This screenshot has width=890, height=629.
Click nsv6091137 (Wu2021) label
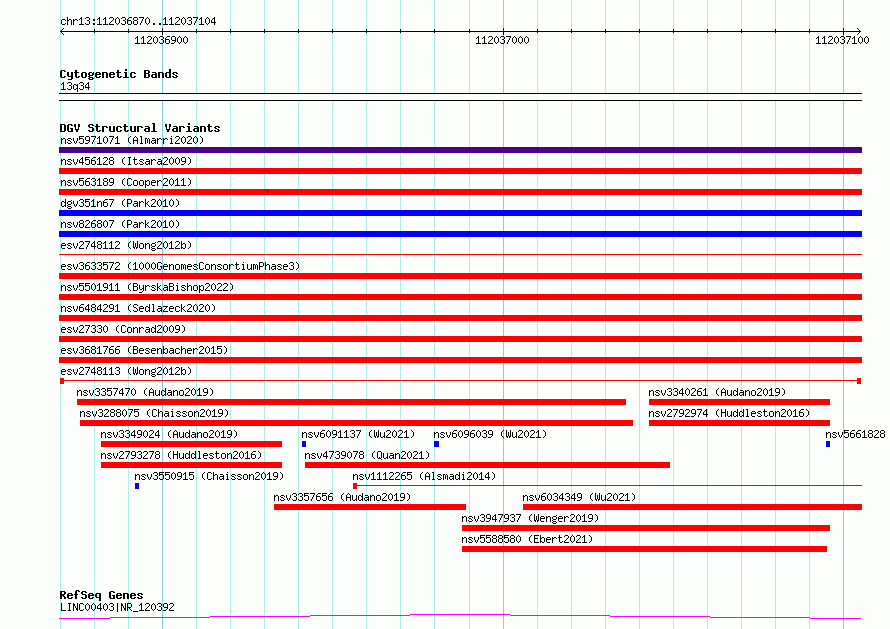tap(358, 434)
